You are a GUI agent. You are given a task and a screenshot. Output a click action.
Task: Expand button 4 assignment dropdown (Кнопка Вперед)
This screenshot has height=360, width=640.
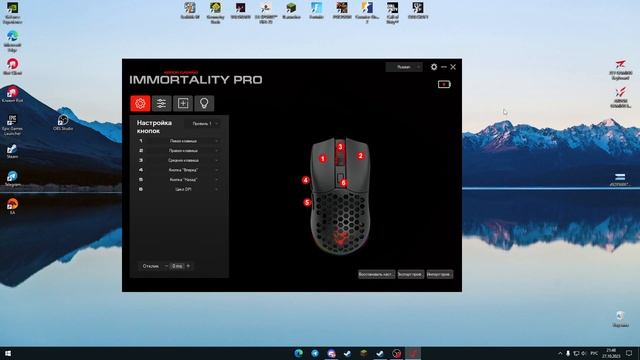tap(183, 170)
